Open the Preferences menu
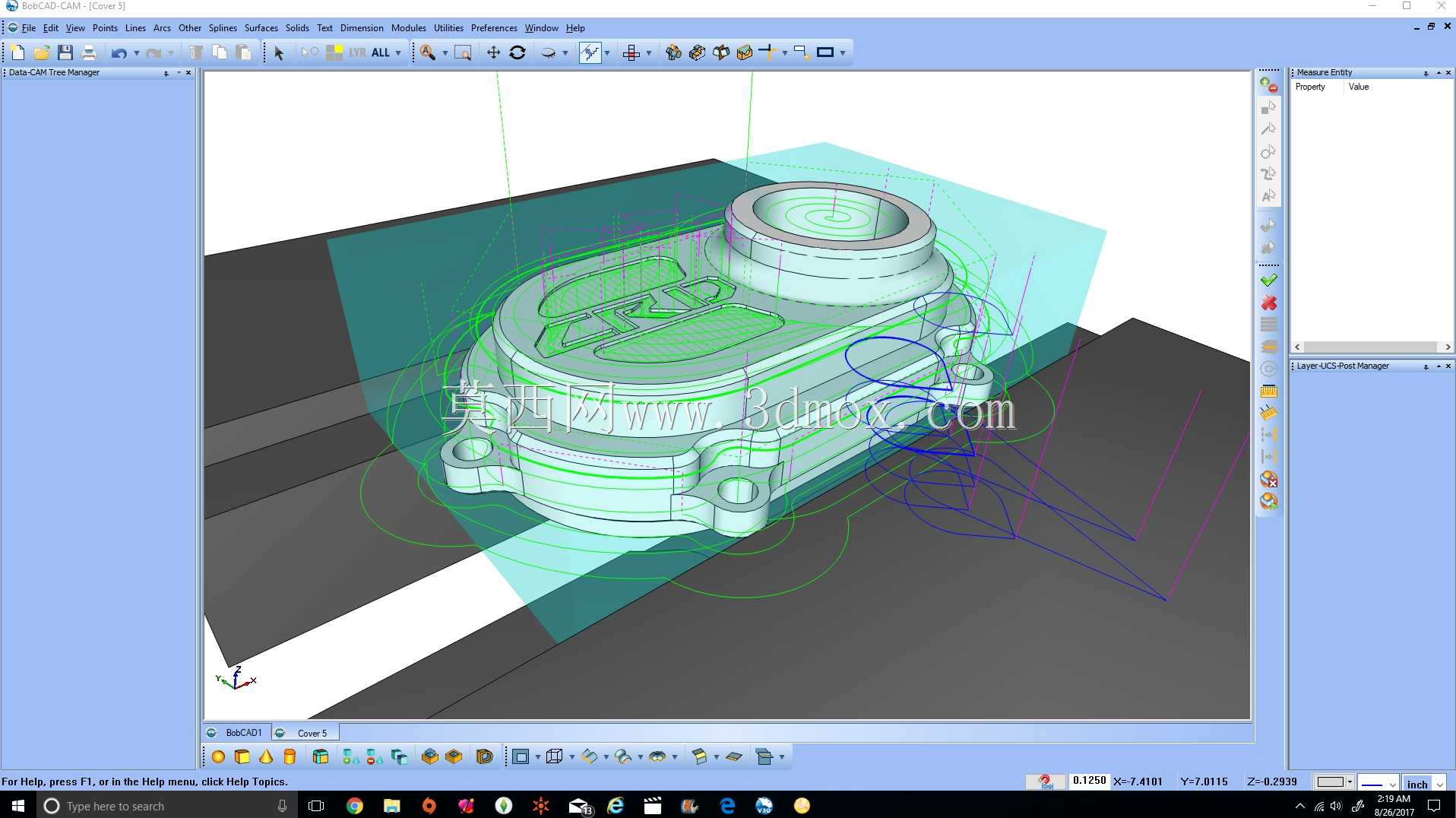Screen dimensions: 1456x818 coord(494,28)
